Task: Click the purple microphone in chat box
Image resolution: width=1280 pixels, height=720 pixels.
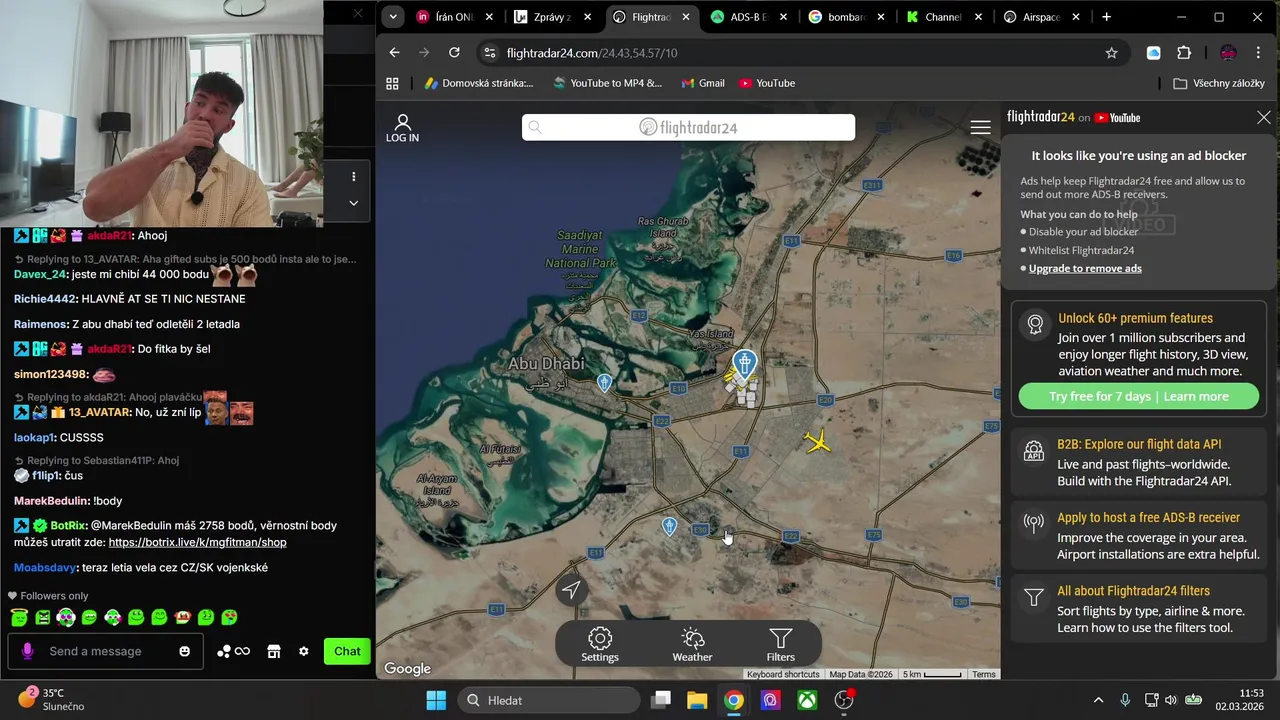Action: [27, 651]
